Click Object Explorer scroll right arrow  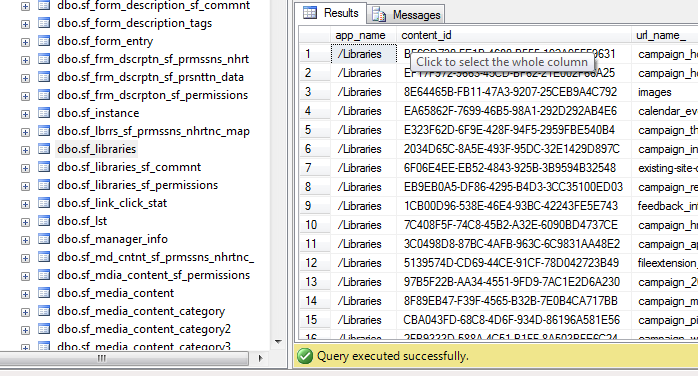pyautogui.click(x=260, y=358)
